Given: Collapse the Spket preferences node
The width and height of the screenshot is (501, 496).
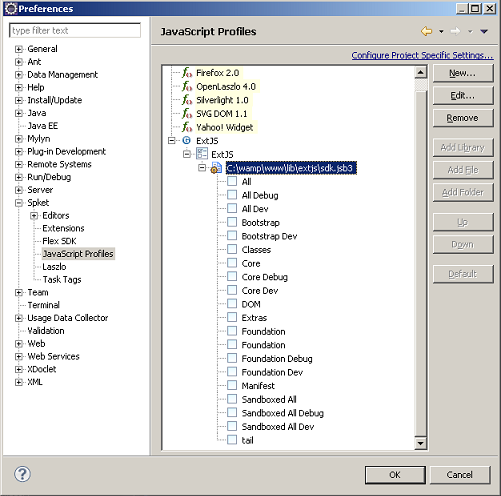Looking at the screenshot, I should (x=19, y=203).
